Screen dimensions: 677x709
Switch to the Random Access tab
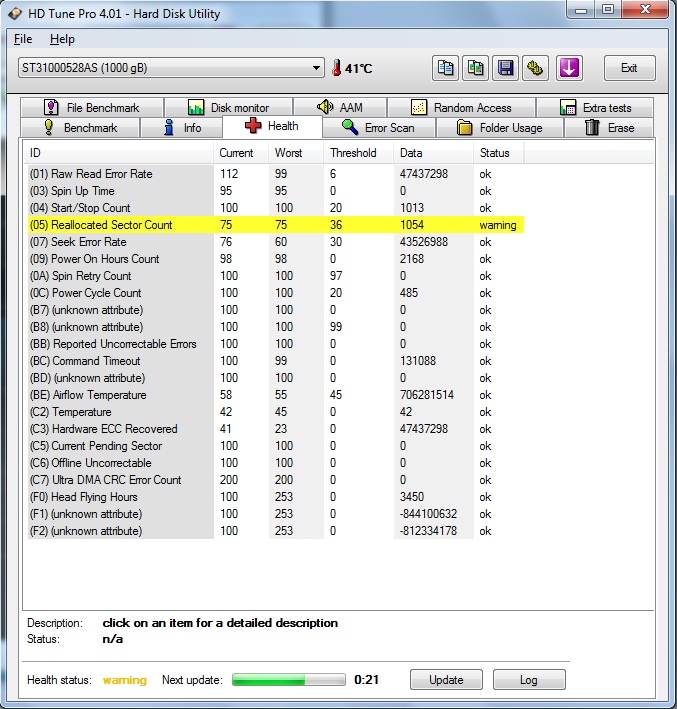[x=461, y=108]
